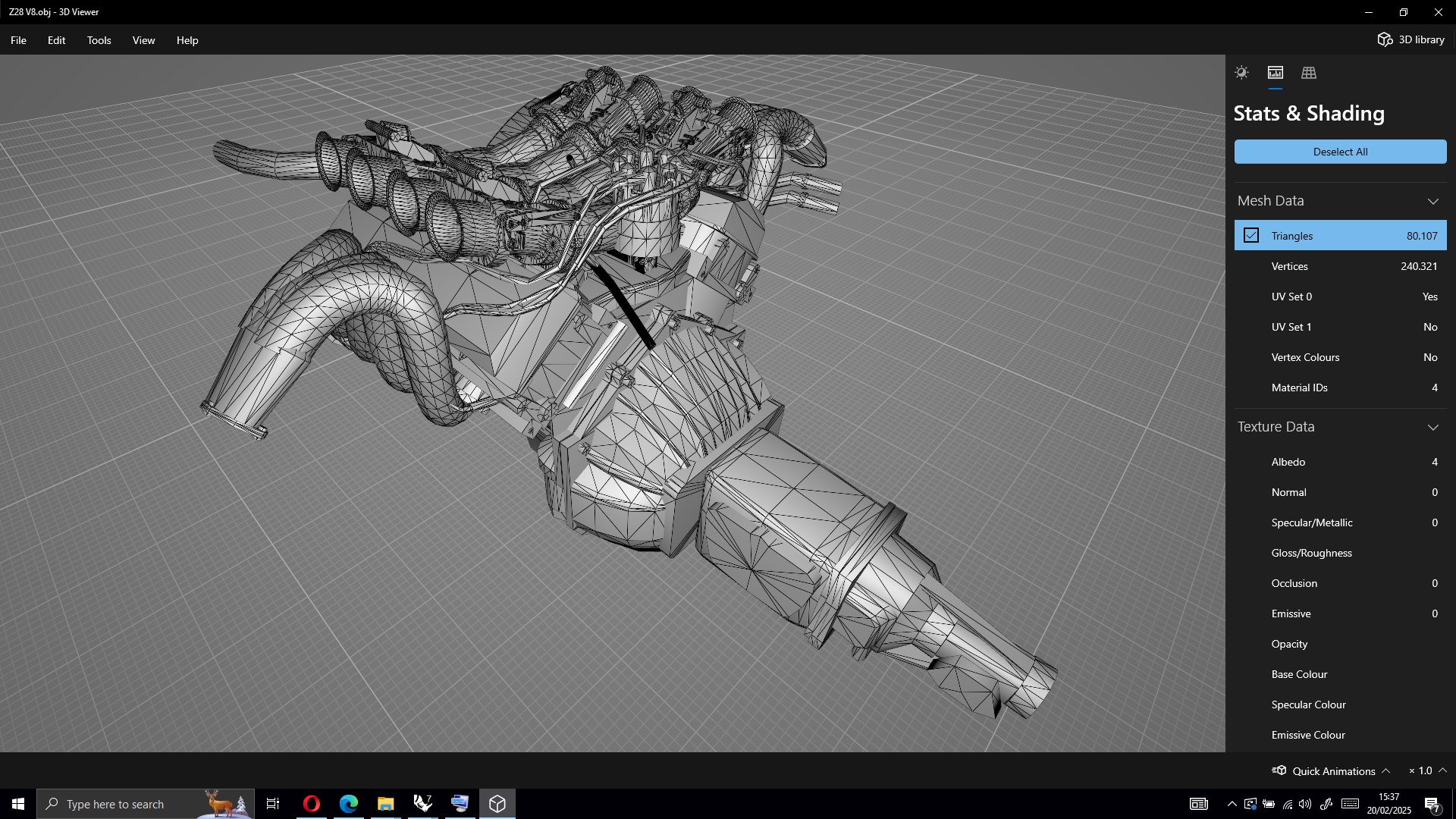Screen dimensions: 1456x819
Task: Open File Explorer from taskbar
Action: point(385,804)
